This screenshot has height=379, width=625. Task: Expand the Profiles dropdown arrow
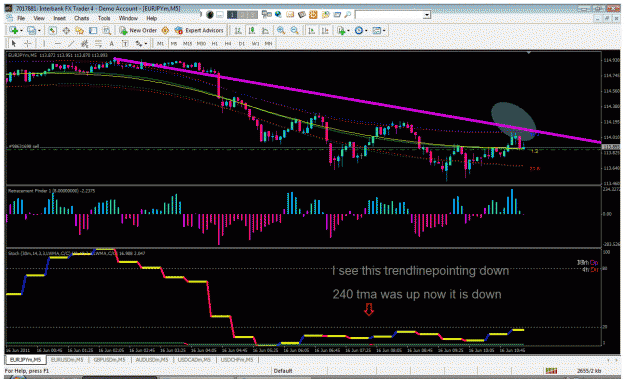(x=39, y=31)
